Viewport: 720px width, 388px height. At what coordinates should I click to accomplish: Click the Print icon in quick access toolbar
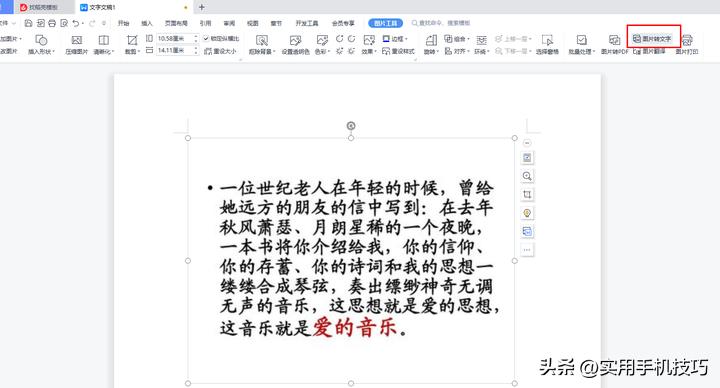coord(52,23)
